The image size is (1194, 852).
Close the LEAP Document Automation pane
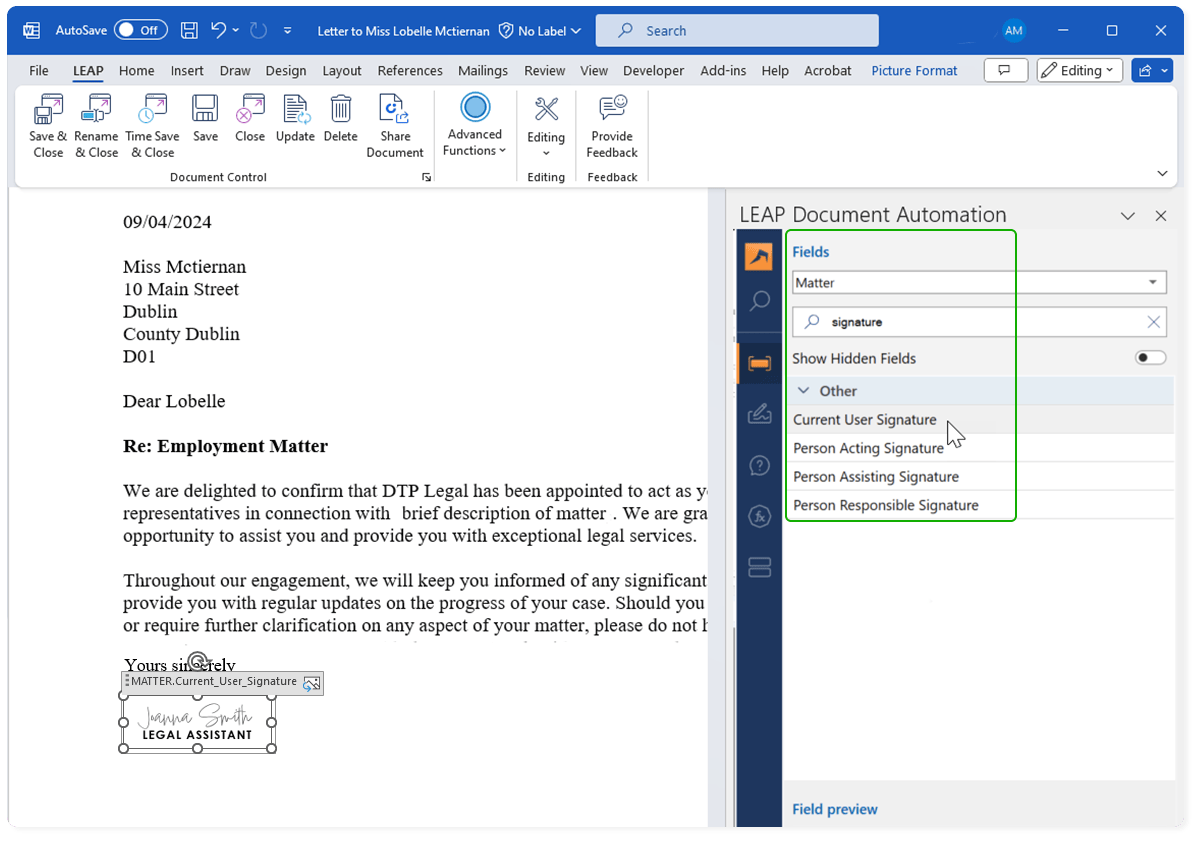pyautogui.click(x=1160, y=216)
